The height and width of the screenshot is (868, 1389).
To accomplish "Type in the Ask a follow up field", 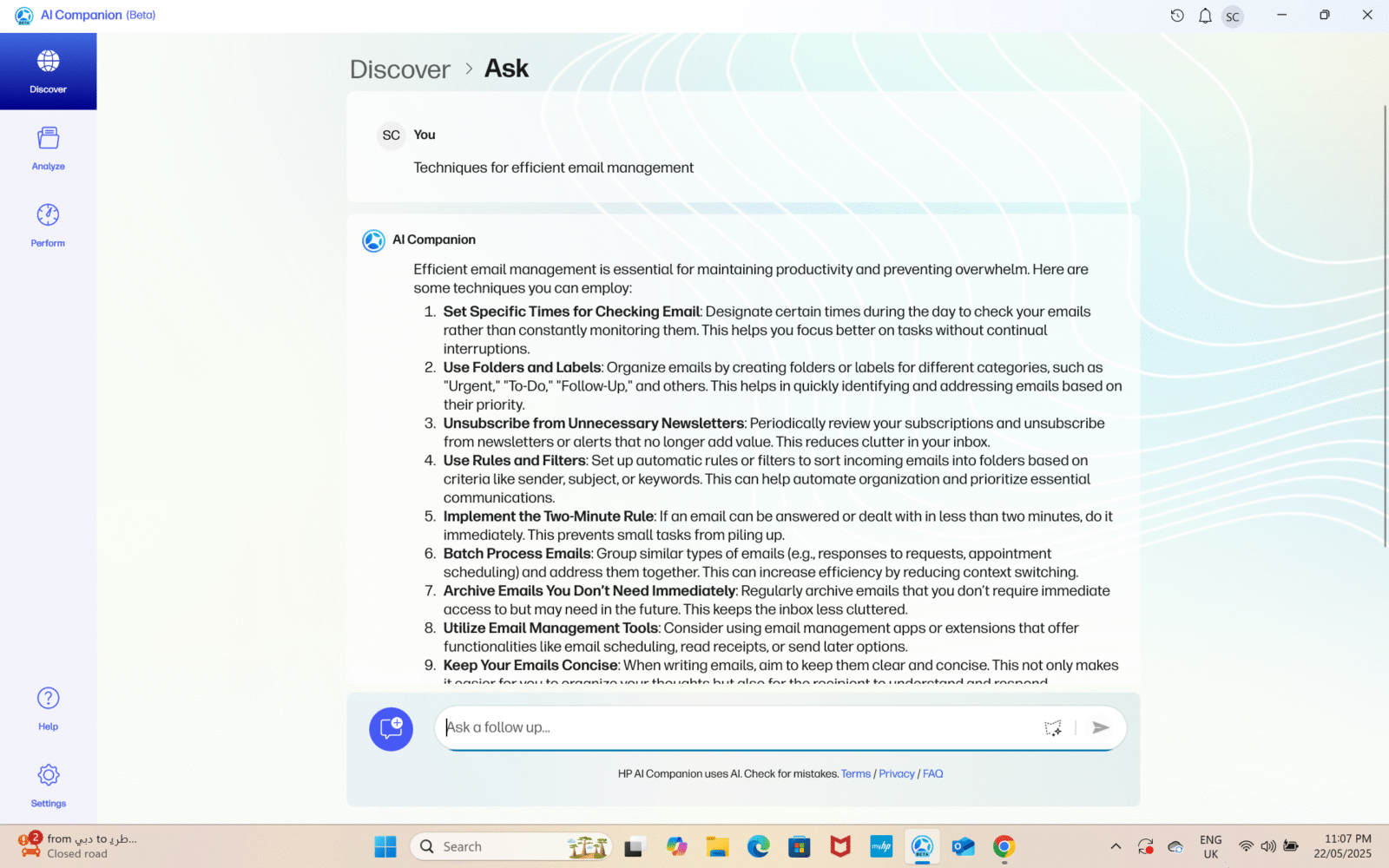I will (x=738, y=727).
